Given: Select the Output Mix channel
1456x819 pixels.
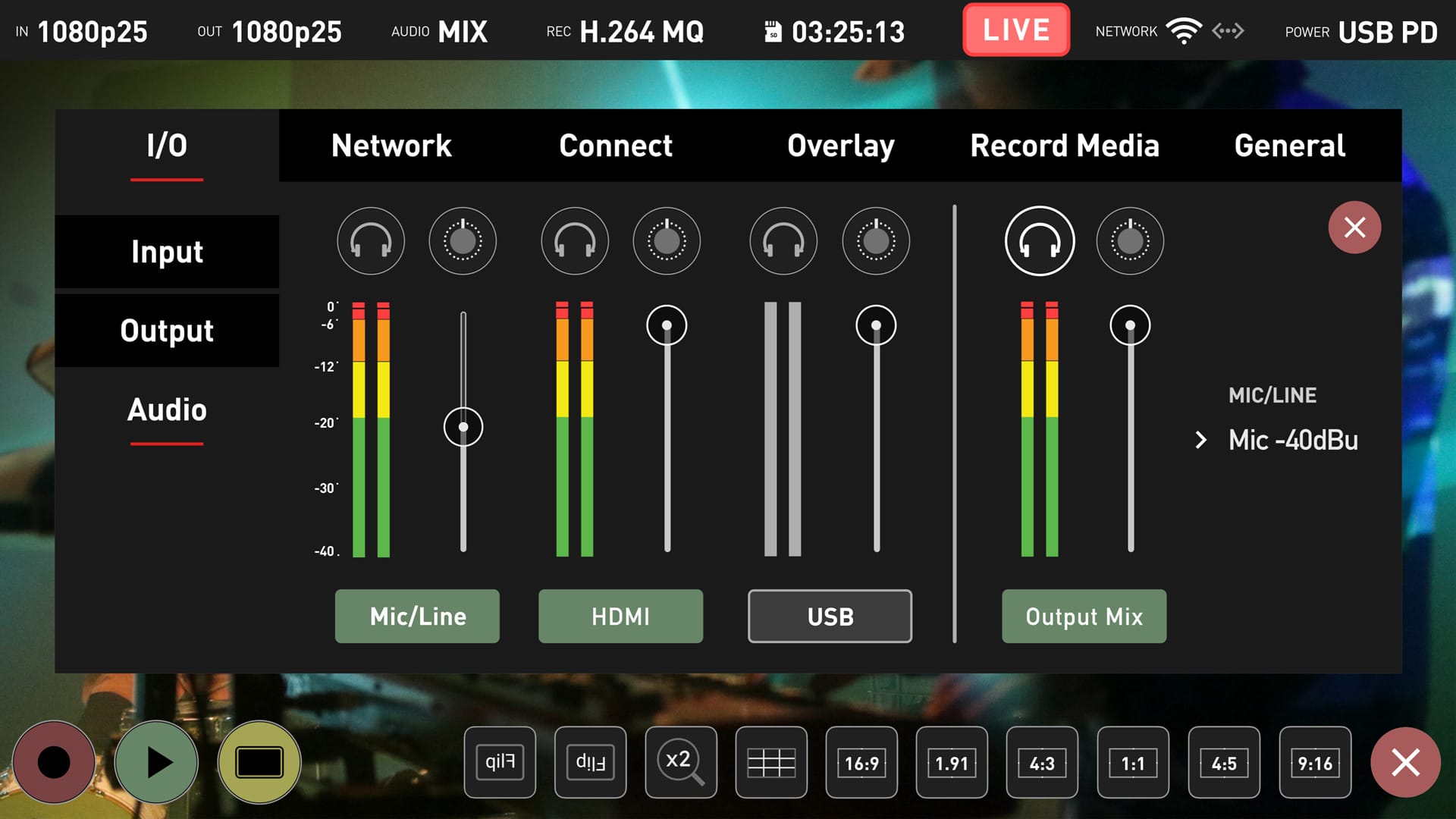Looking at the screenshot, I should pos(1083,616).
